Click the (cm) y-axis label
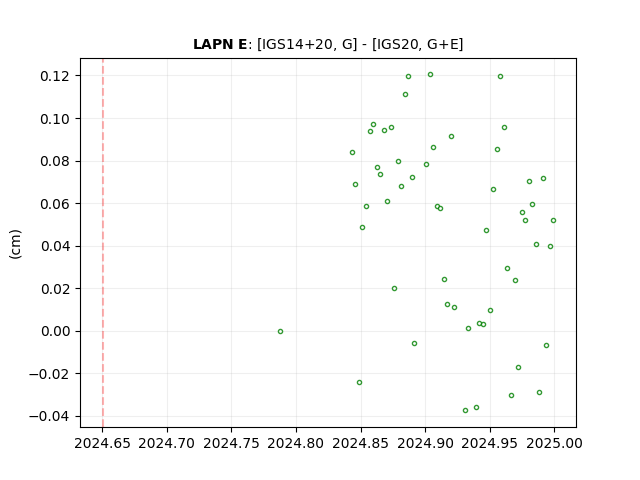The height and width of the screenshot is (480, 640). (x=15, y=244)
